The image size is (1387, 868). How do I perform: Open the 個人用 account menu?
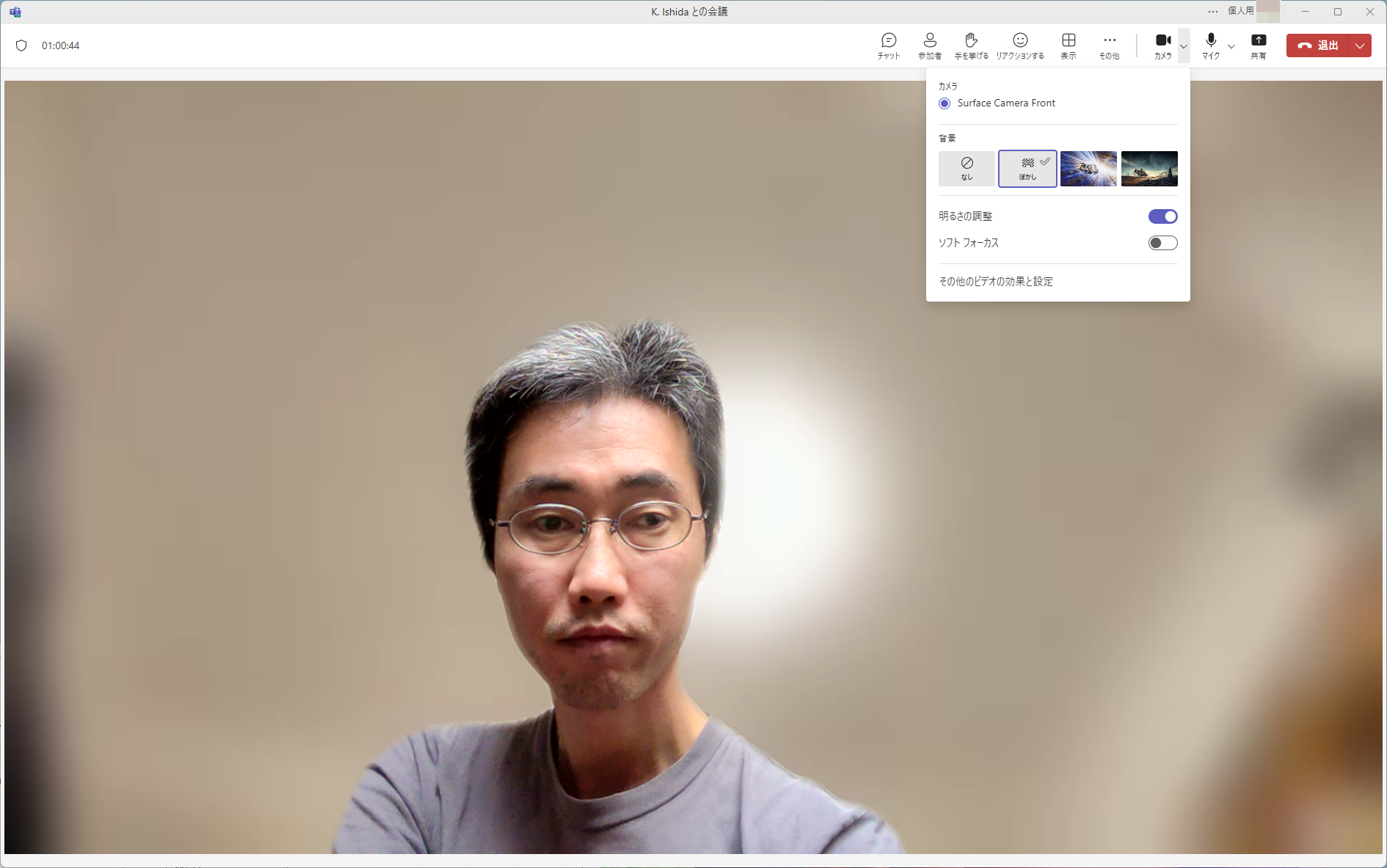(1239, 11)
